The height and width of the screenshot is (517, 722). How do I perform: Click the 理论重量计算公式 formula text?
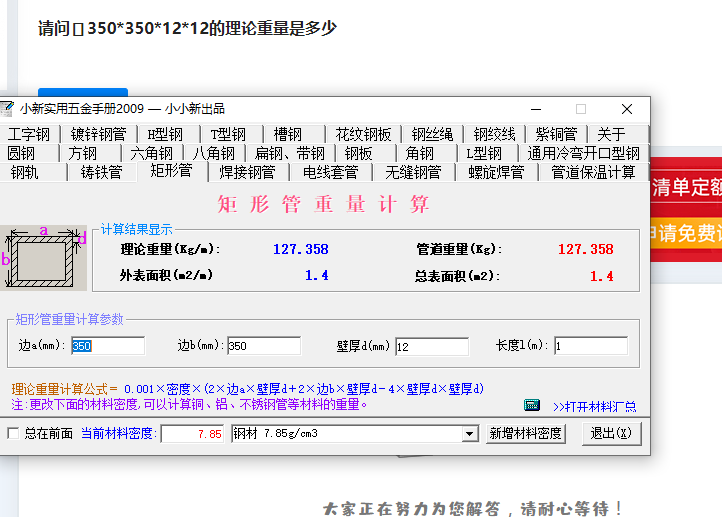pyautogui.click(x=248, y=389)
